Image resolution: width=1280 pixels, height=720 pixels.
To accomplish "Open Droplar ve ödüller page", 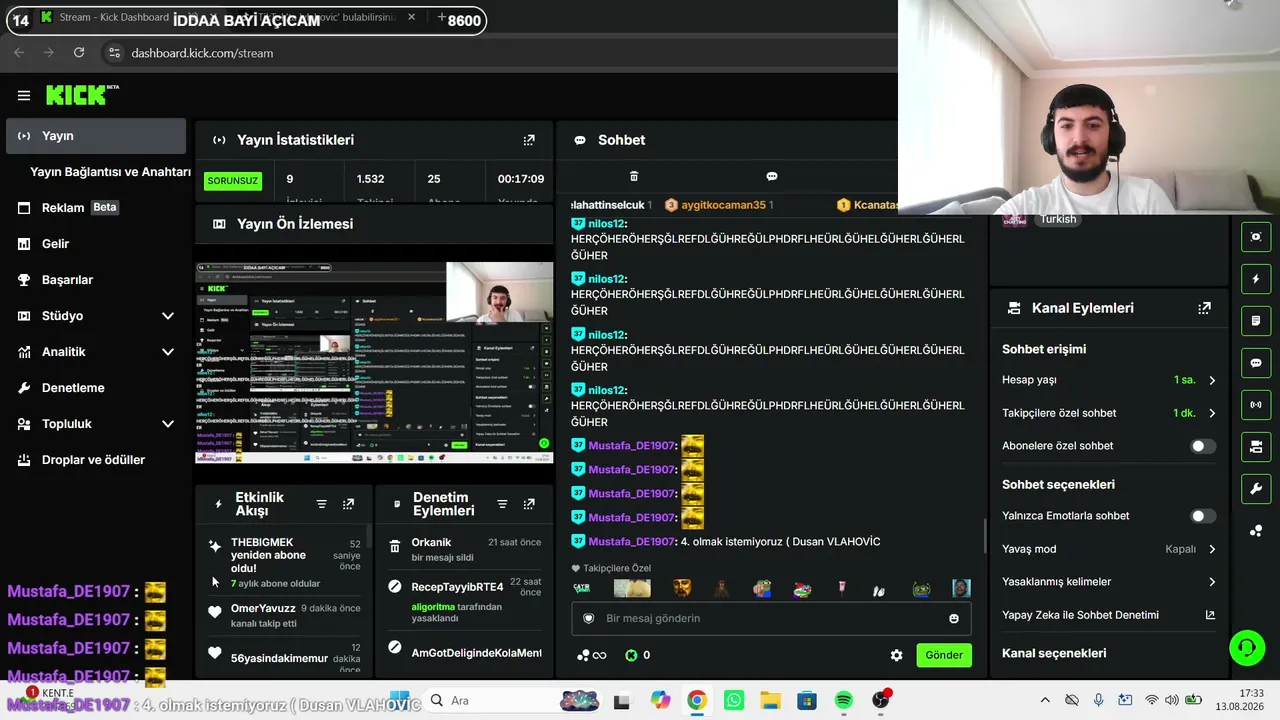I will click(x=96, y=460).
